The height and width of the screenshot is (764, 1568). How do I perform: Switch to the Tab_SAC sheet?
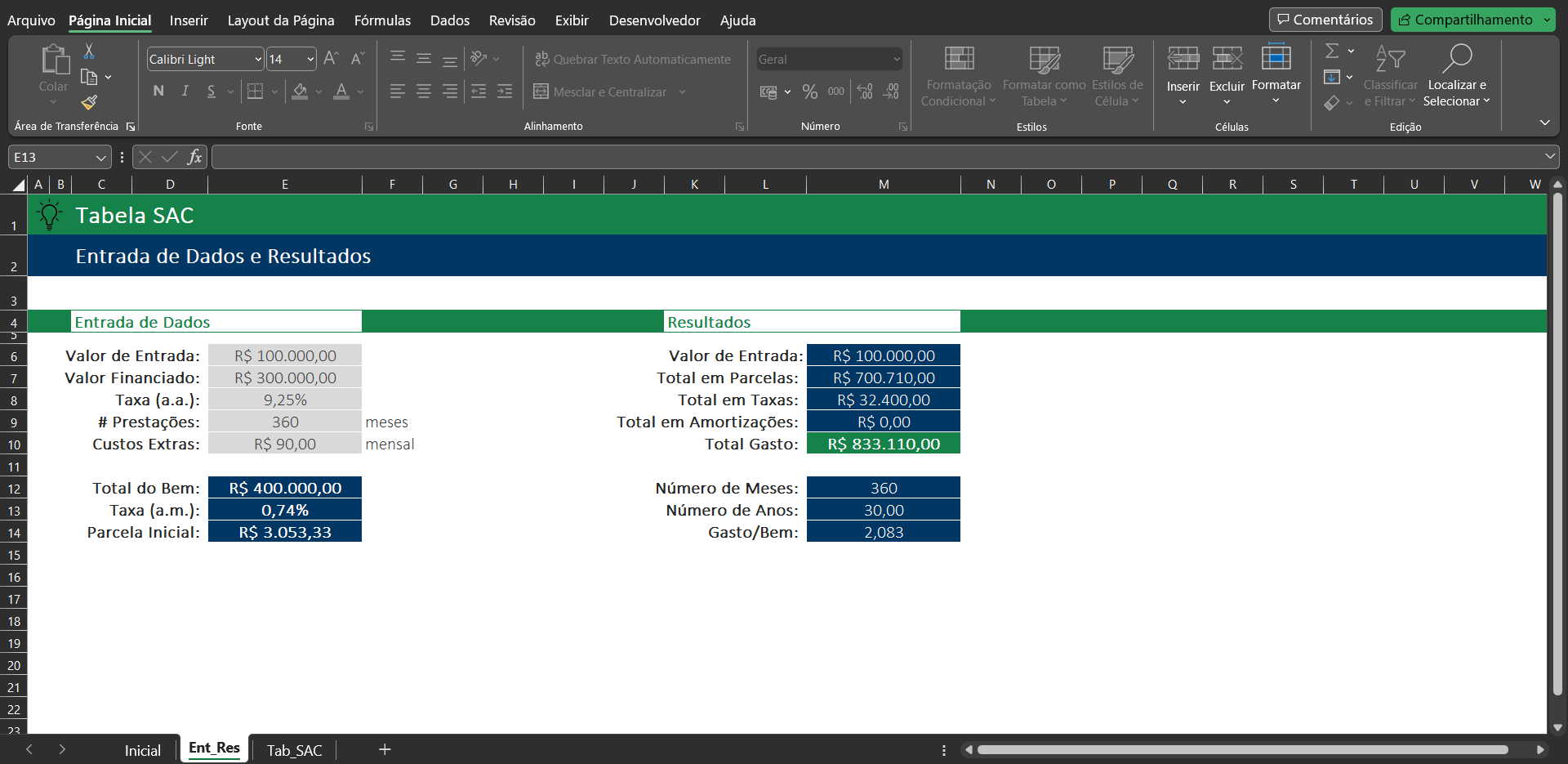click(x=294, y=750)
